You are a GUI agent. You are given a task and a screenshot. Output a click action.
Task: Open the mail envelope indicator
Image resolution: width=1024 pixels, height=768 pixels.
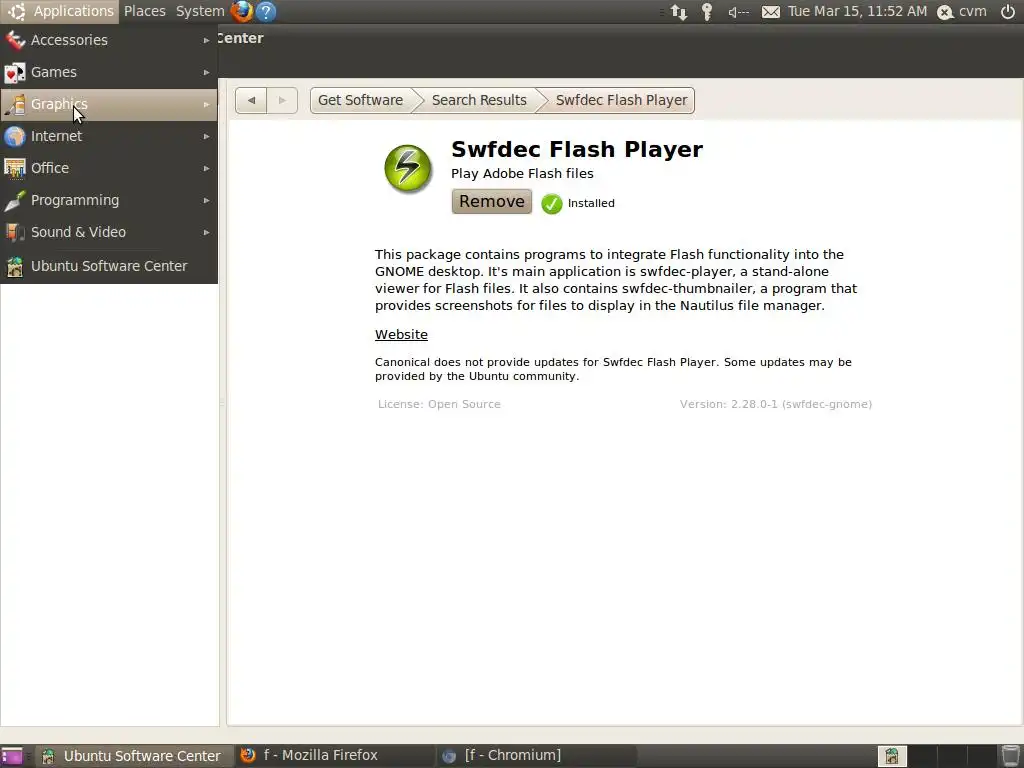click(771, 12)
